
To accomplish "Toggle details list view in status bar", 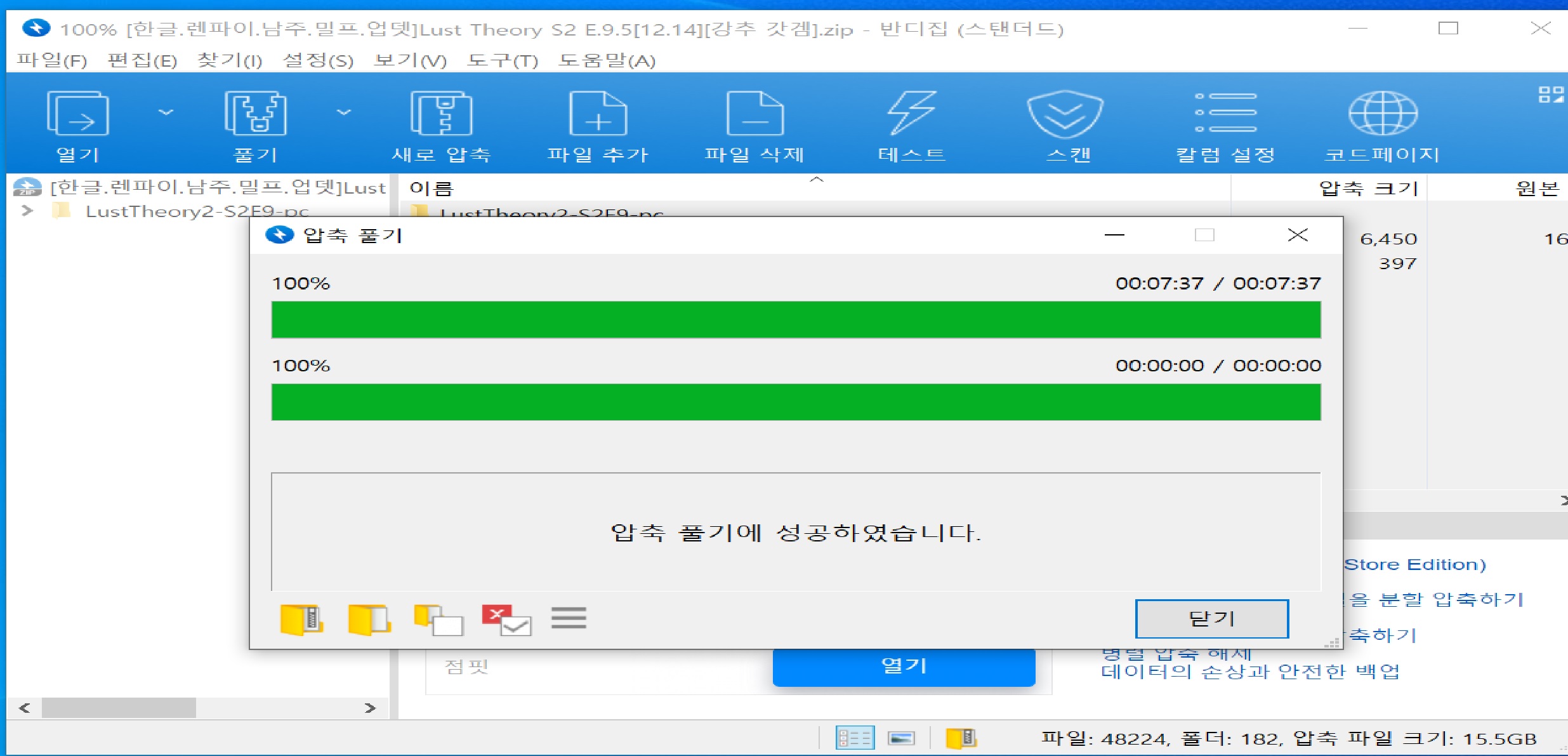I will (x=854, y=738).
